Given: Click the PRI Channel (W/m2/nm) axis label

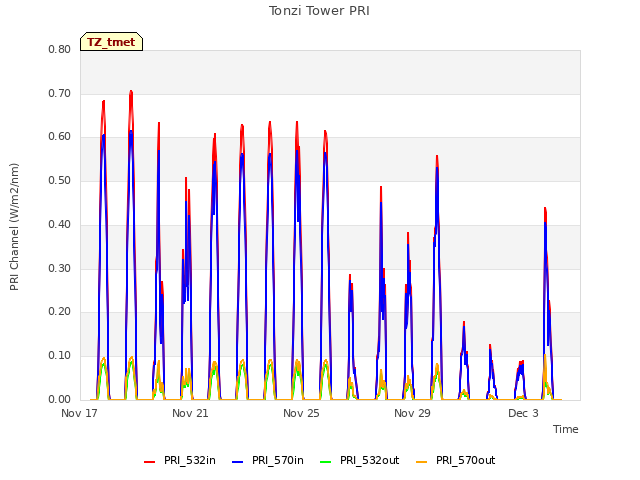Looking at the screenshot, I should point(14,227).
